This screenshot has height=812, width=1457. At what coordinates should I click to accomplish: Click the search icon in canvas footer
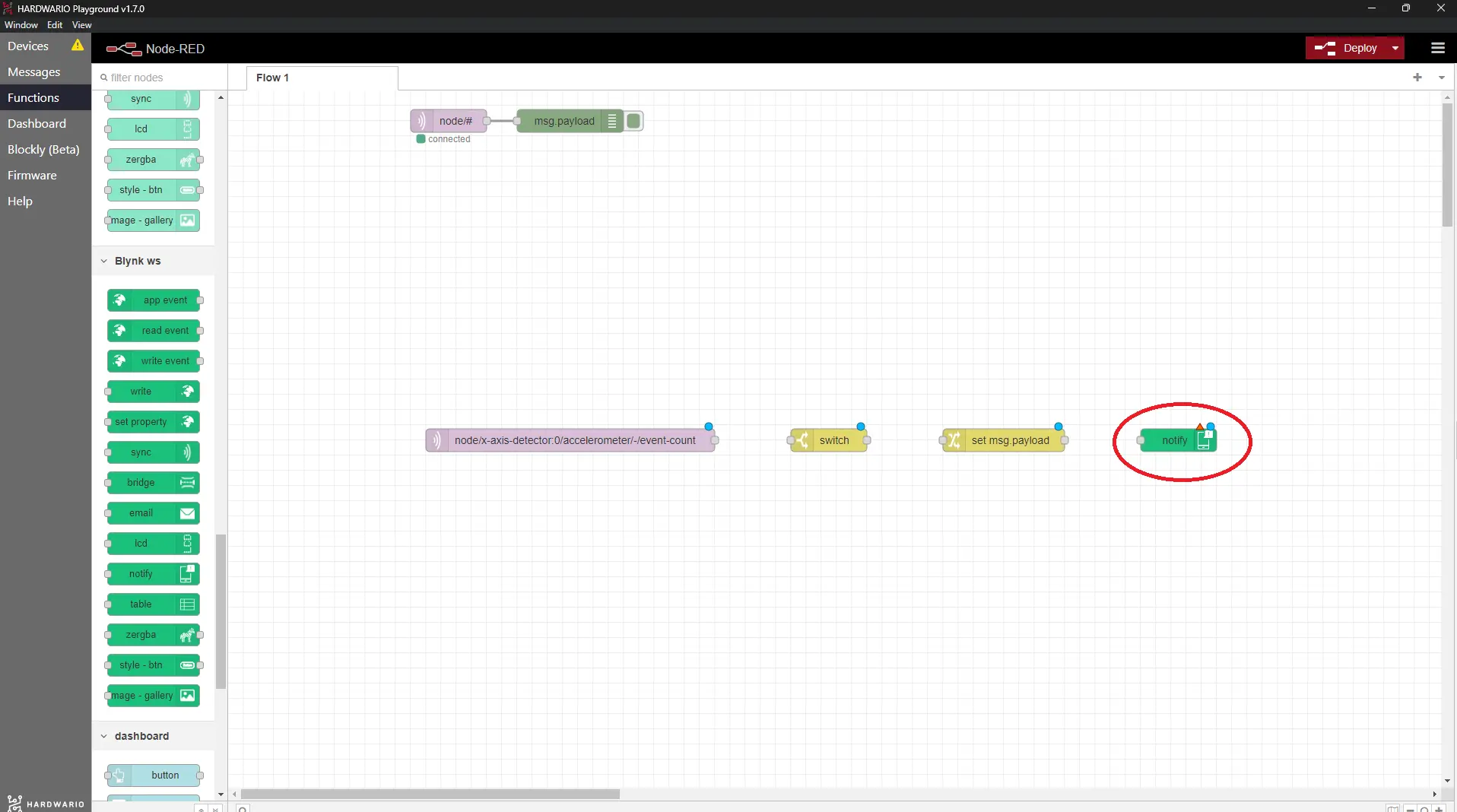[243, 808]
